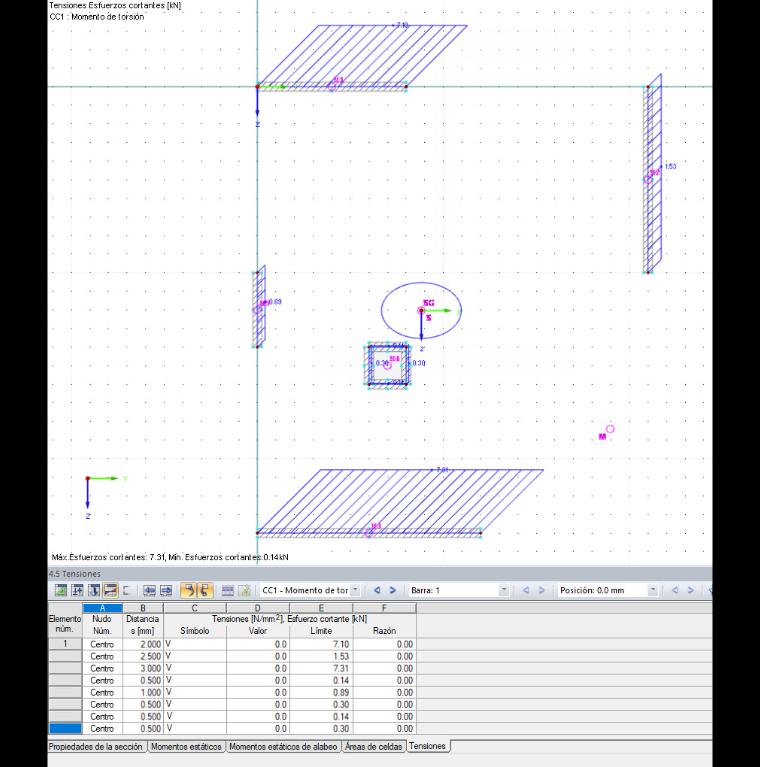
Task: Click column header B in the table
Action: point(143,608)
